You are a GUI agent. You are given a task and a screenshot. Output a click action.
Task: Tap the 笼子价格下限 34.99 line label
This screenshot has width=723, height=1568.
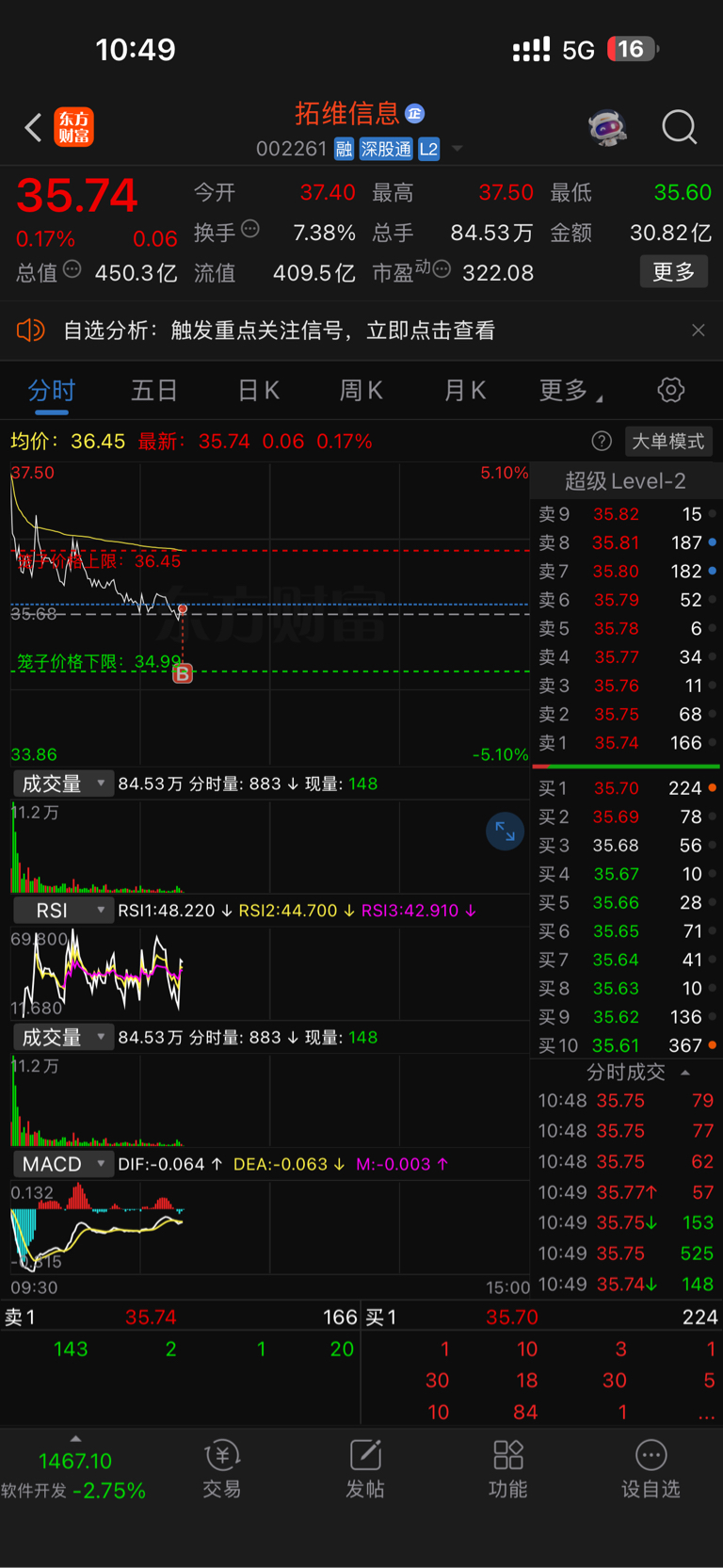(99, 661)
